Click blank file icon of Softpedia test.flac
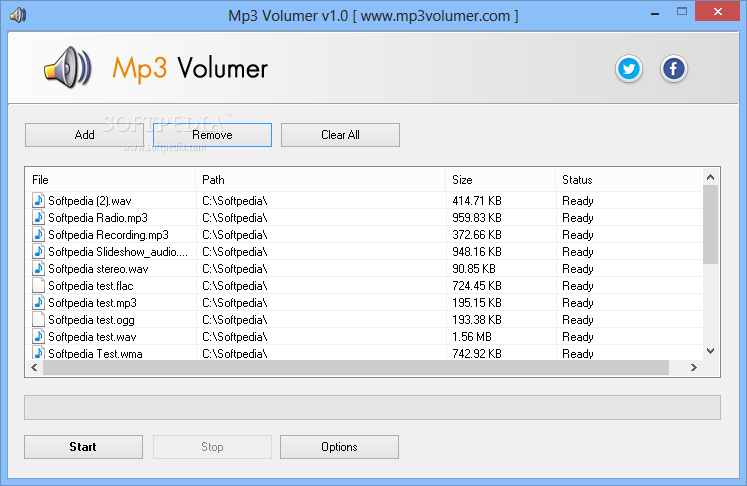This screenshot has width=747, height=486. tap(39, 285)
